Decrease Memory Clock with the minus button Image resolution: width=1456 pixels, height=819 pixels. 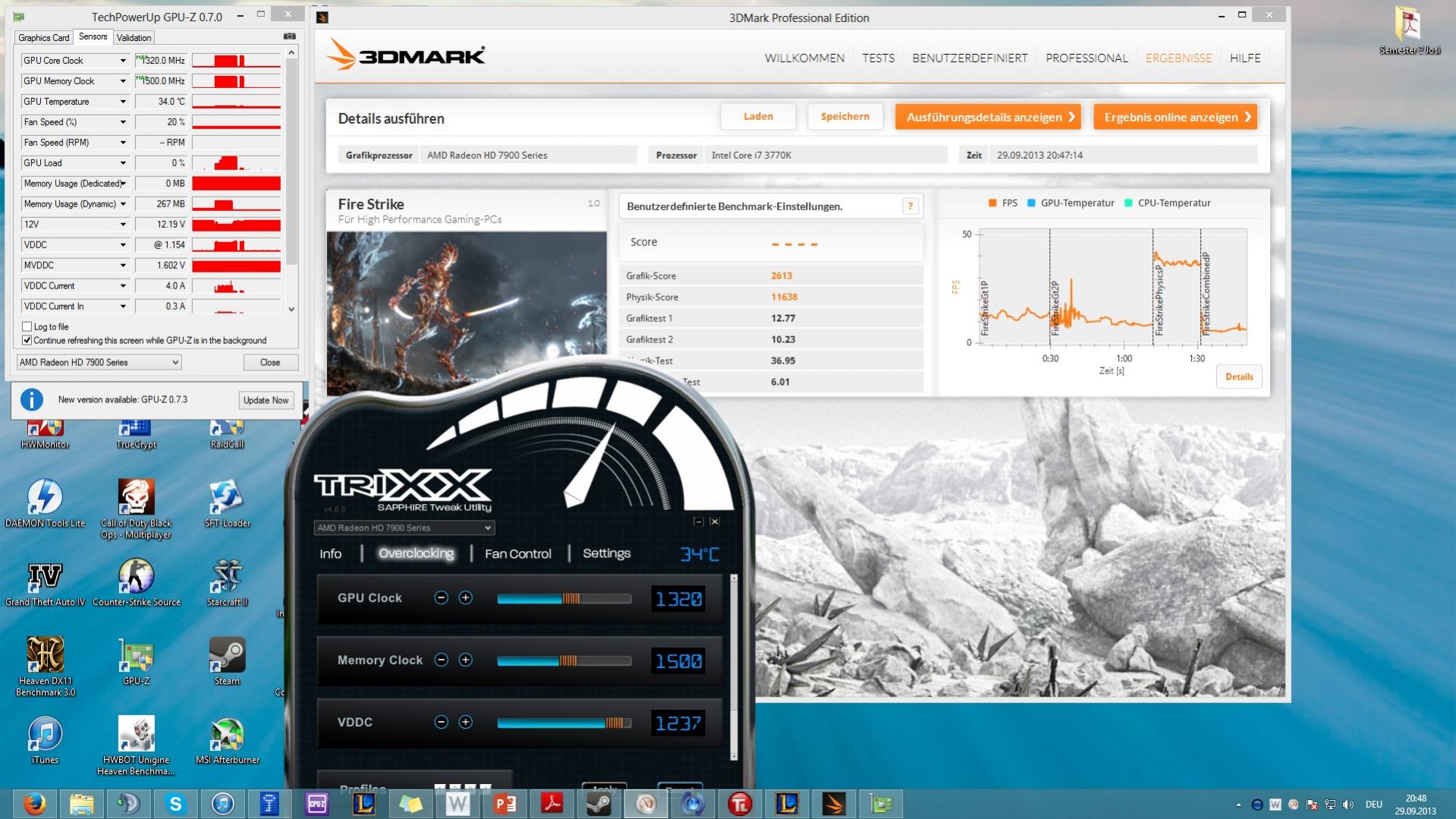[x=441, y=660]
